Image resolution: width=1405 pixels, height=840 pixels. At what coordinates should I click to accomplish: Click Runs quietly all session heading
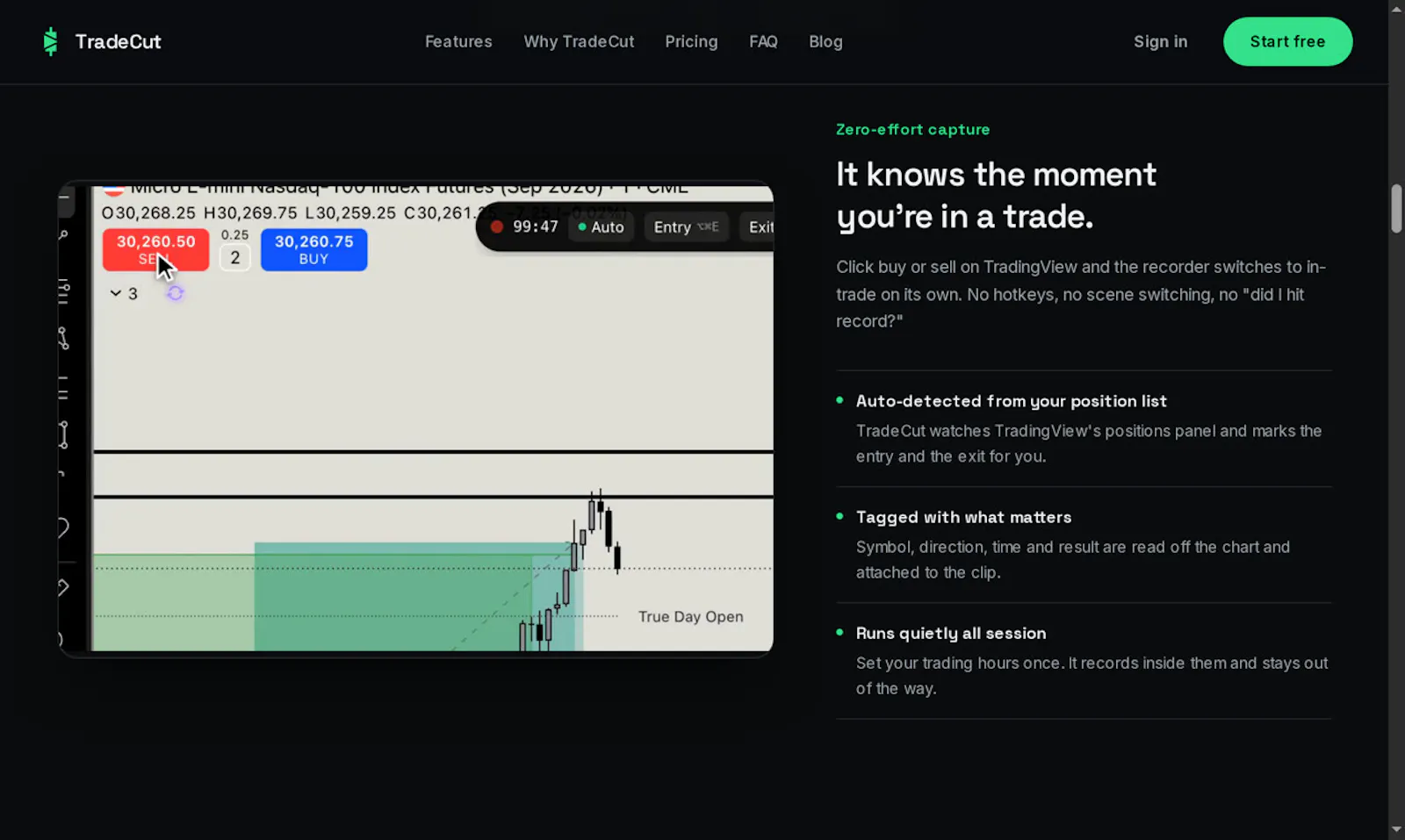(951, 633)
